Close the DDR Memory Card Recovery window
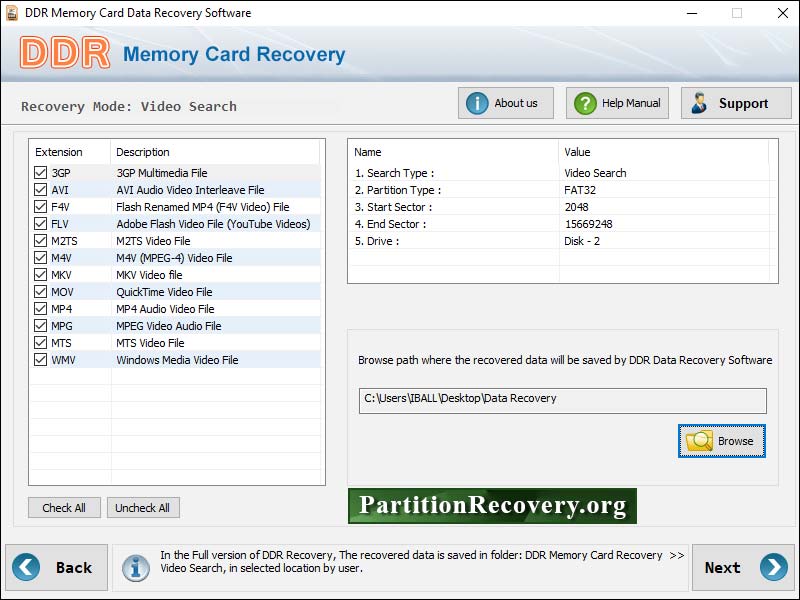The height and width of the screenshot is (600, 800). tap(782, 13)
